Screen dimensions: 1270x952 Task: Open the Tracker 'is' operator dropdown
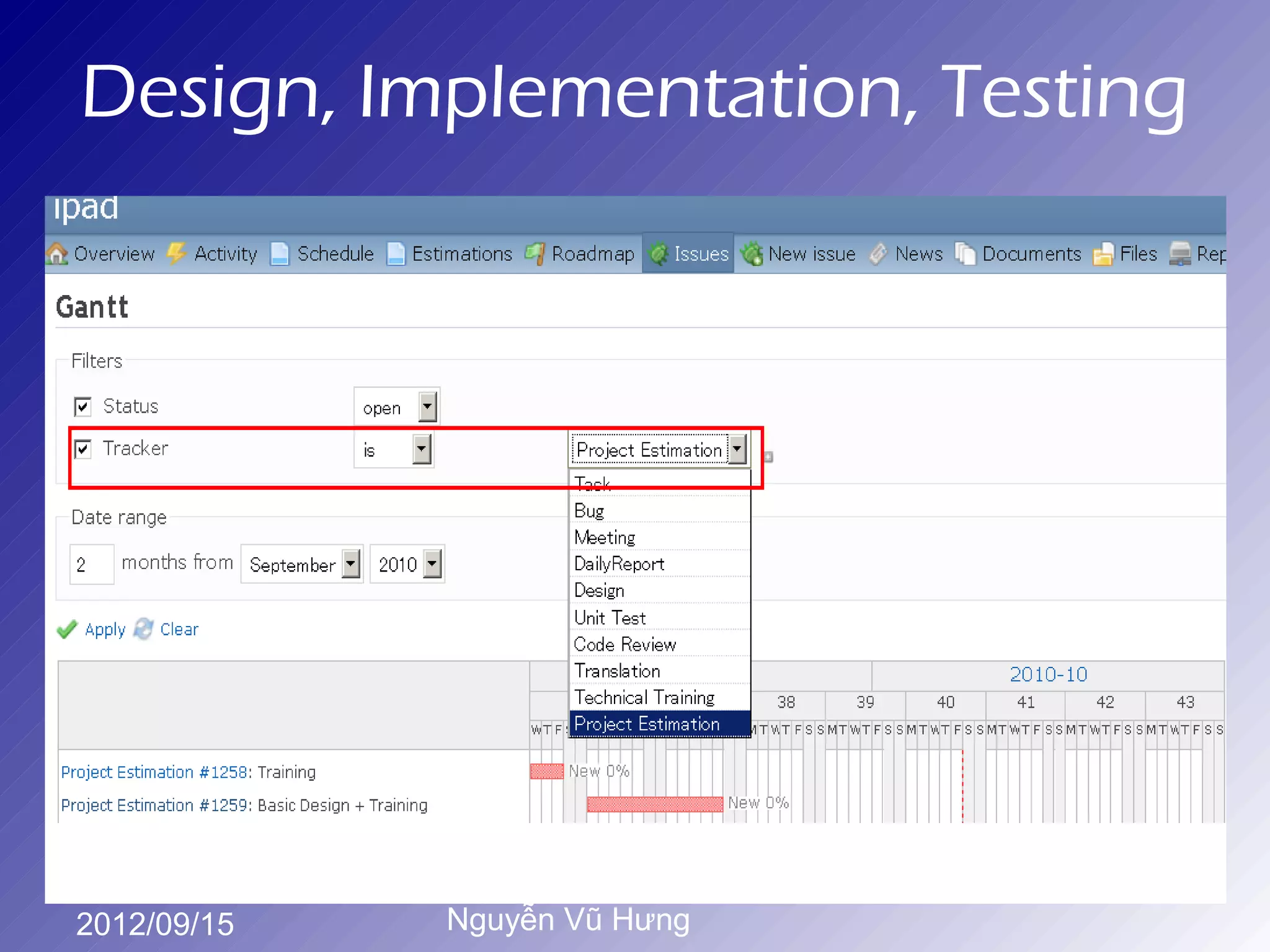pos(393,449)
